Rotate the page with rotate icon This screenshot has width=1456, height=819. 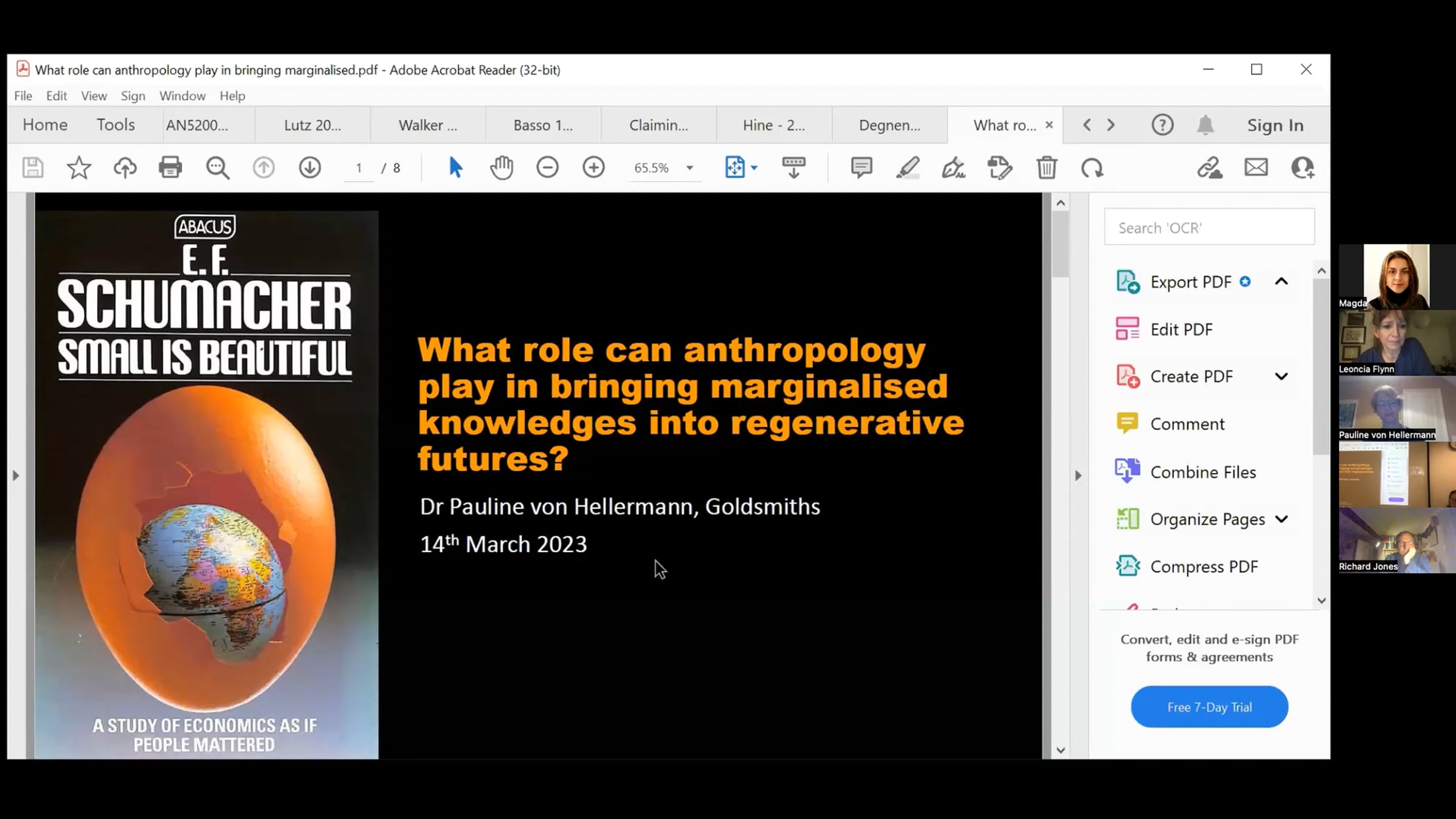tap(1092, 167)
